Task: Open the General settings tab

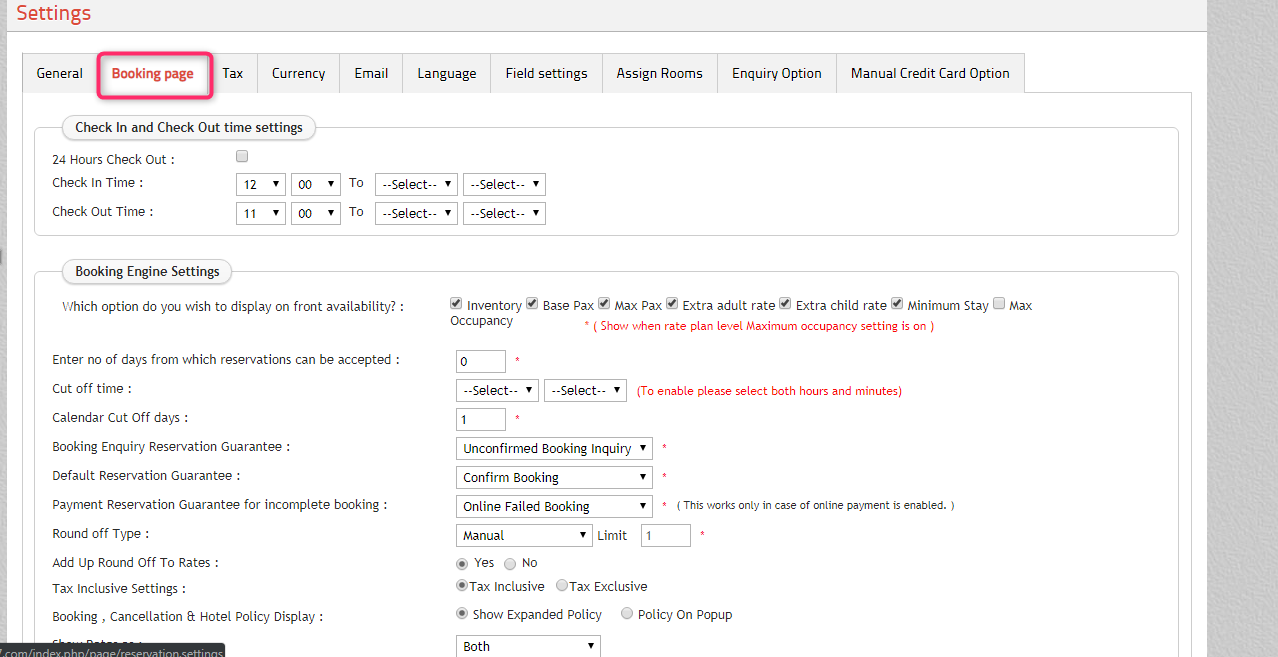Action: click(60, 73)
